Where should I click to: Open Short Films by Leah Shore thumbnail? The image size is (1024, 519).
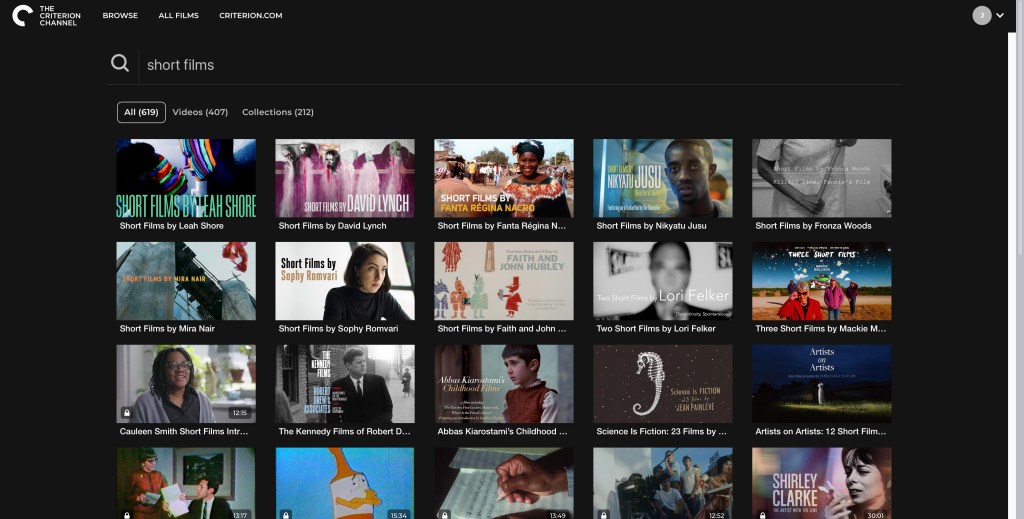pyautogui.click(x=185, y=177)
